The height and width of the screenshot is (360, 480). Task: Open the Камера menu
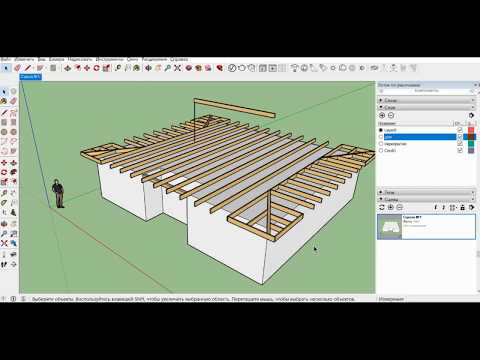tap(56, 59)
